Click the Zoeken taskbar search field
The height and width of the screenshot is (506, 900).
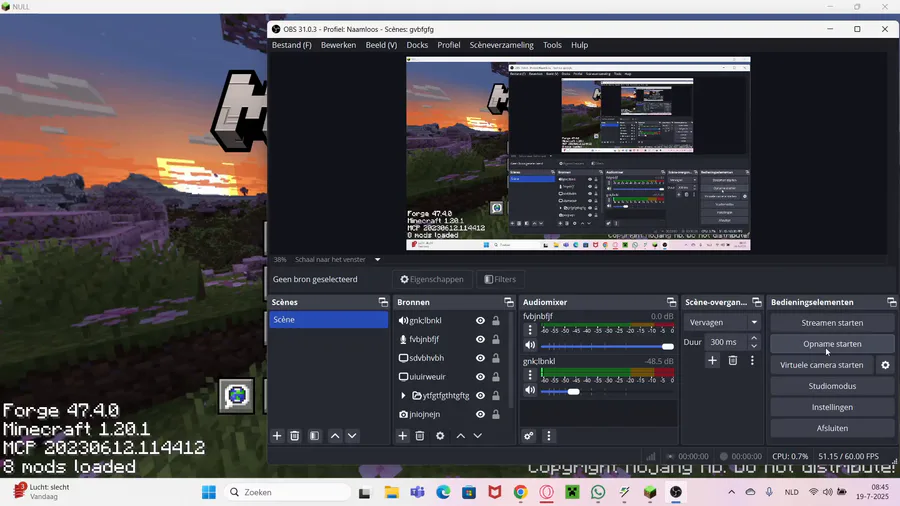287,492
